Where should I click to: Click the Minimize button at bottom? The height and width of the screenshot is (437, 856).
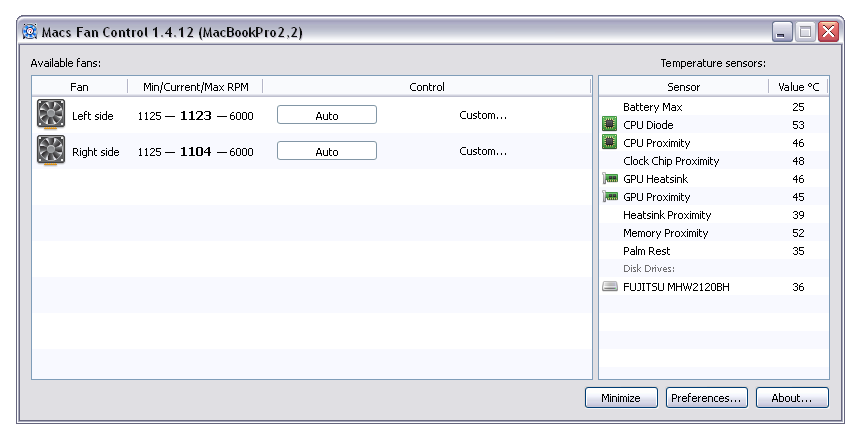(620, 398)
